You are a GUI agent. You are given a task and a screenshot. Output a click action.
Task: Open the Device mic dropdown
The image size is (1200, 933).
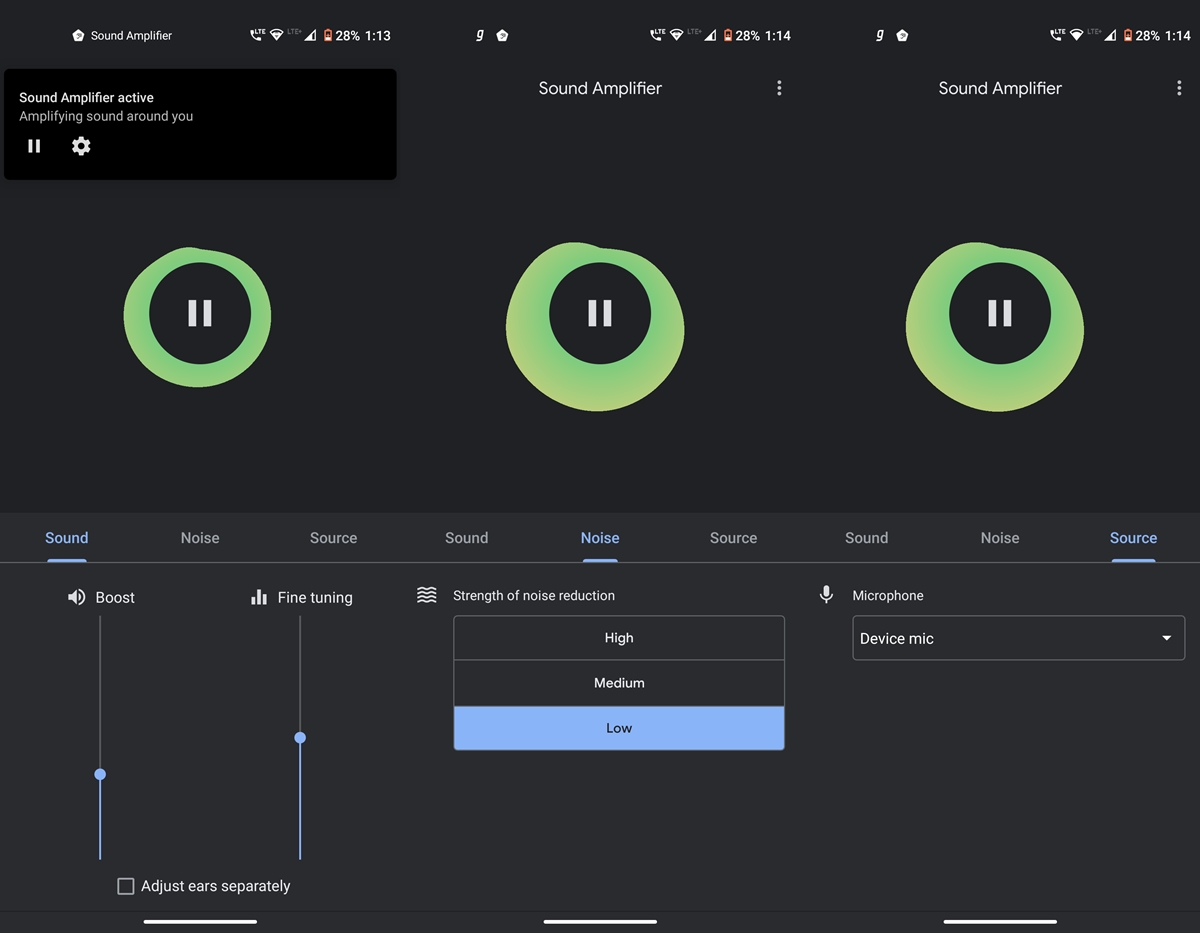tap(1018, 638)
